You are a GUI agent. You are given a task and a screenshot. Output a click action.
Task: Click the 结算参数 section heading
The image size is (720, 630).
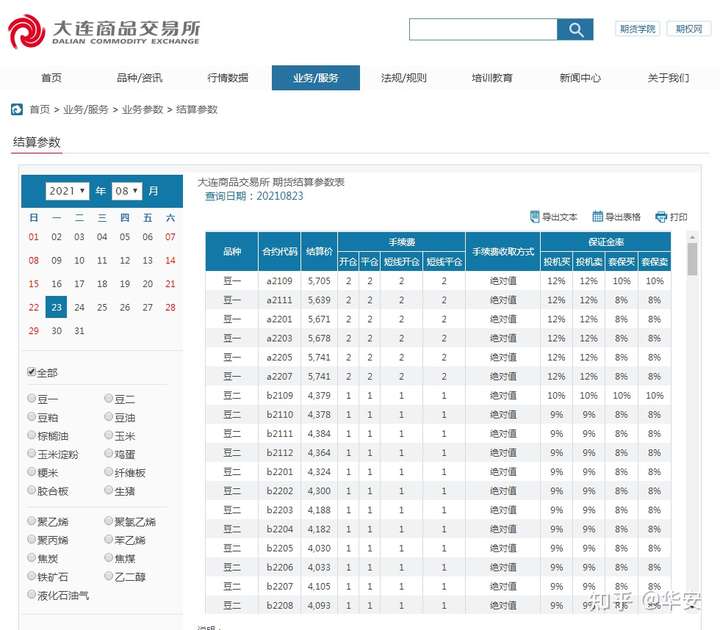click(x=37, y=142)
